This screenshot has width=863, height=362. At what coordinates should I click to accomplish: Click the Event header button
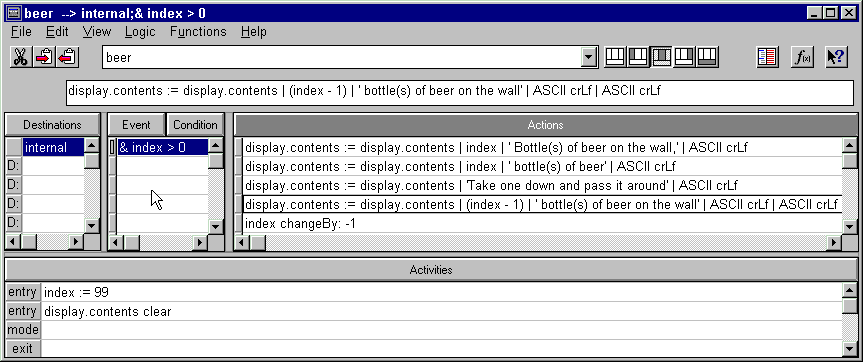click(136, 125)
